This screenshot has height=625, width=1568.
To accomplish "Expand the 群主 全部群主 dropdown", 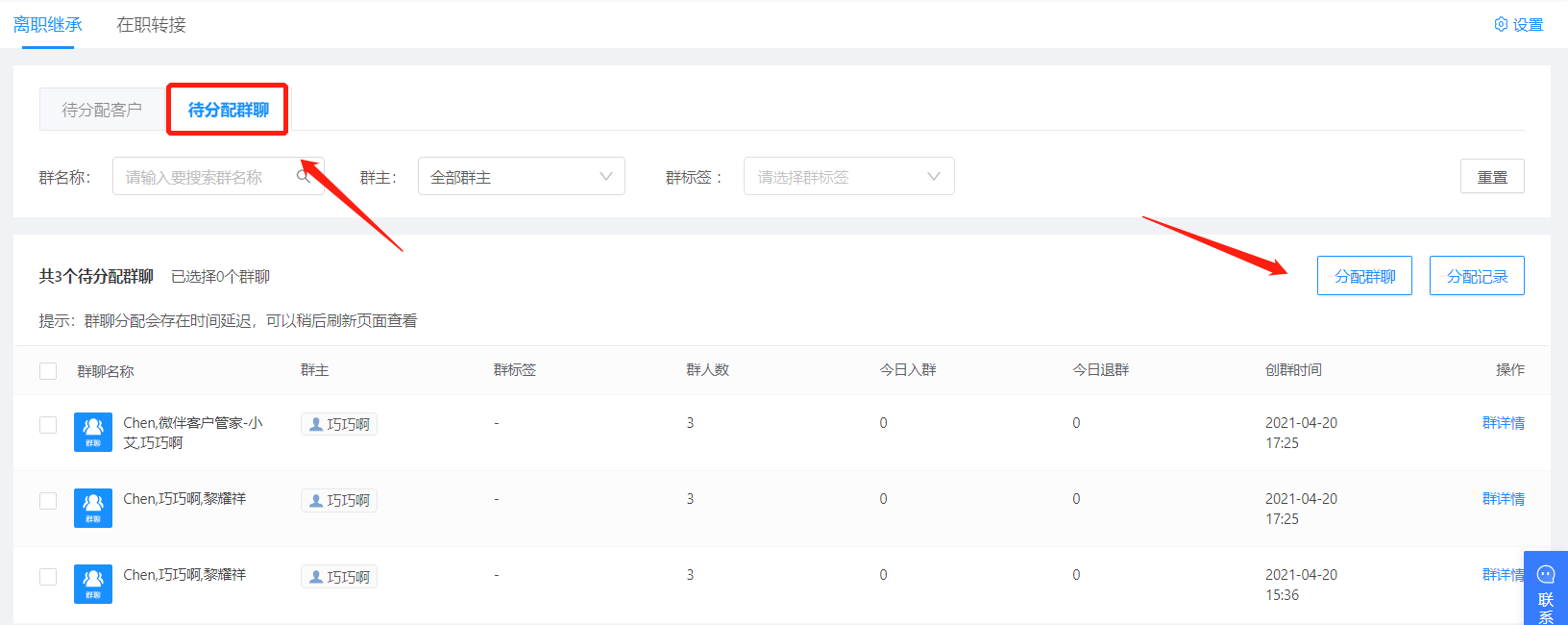I will pos(522,176).
